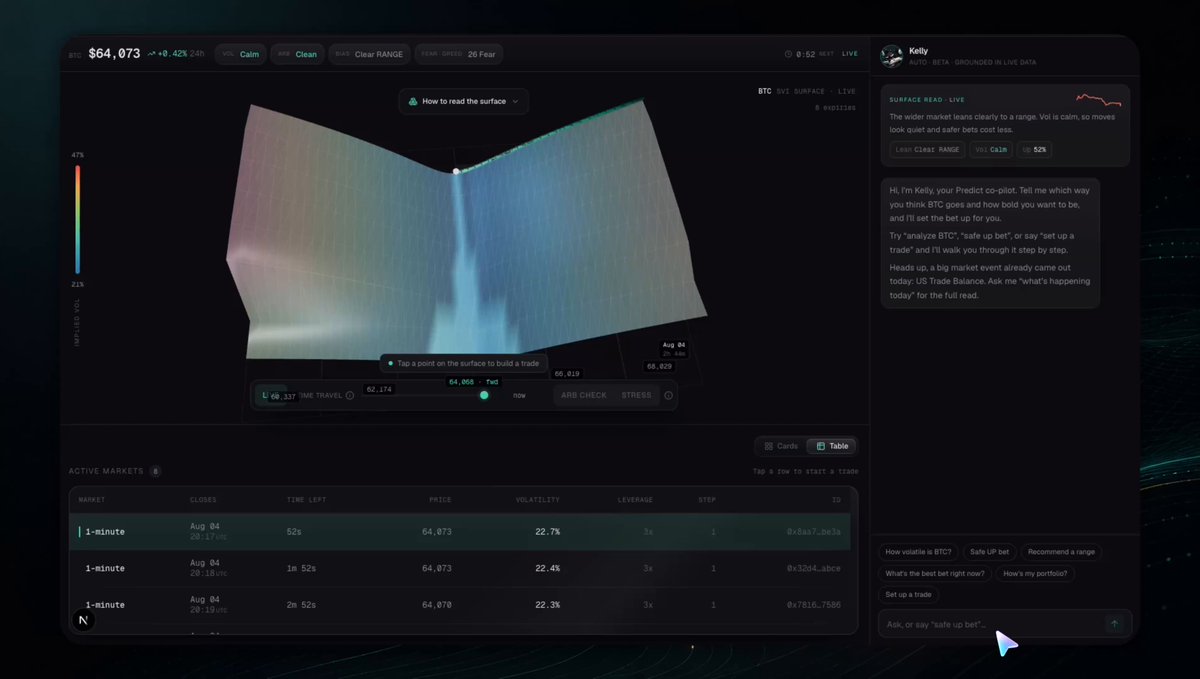Image resolution: width=1200 pixels, height=679 pixels.
Task: Click the BIAS Clear RANGE chip
Action: (369, 54)
